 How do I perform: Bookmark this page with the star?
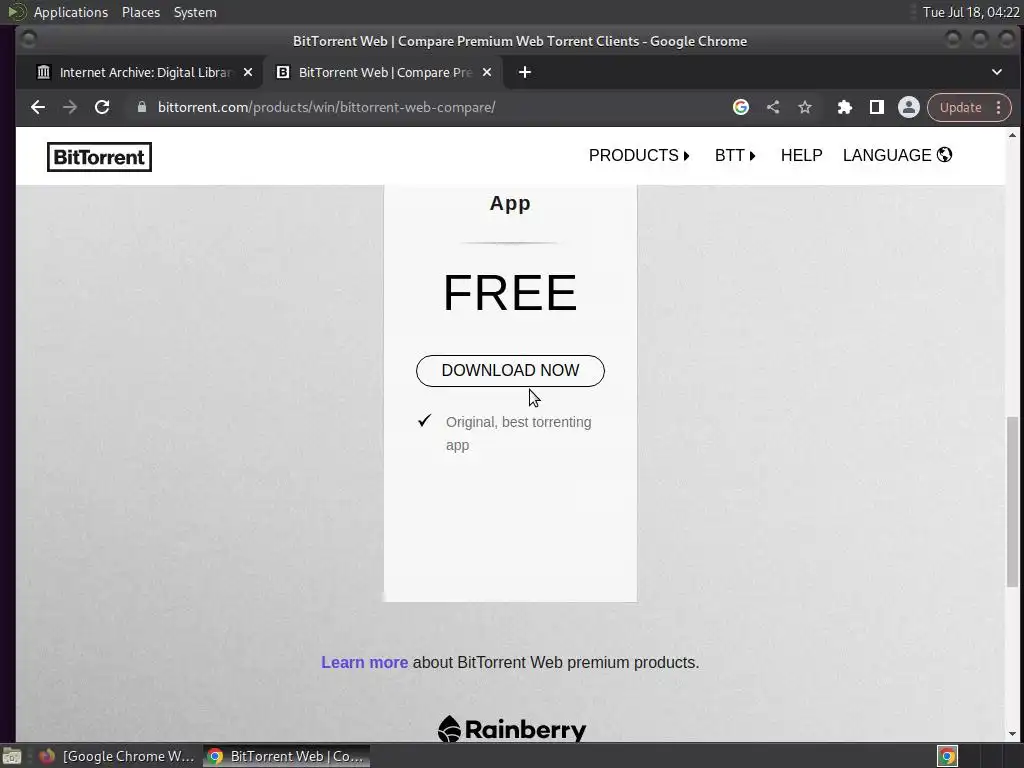pos(805,107)
